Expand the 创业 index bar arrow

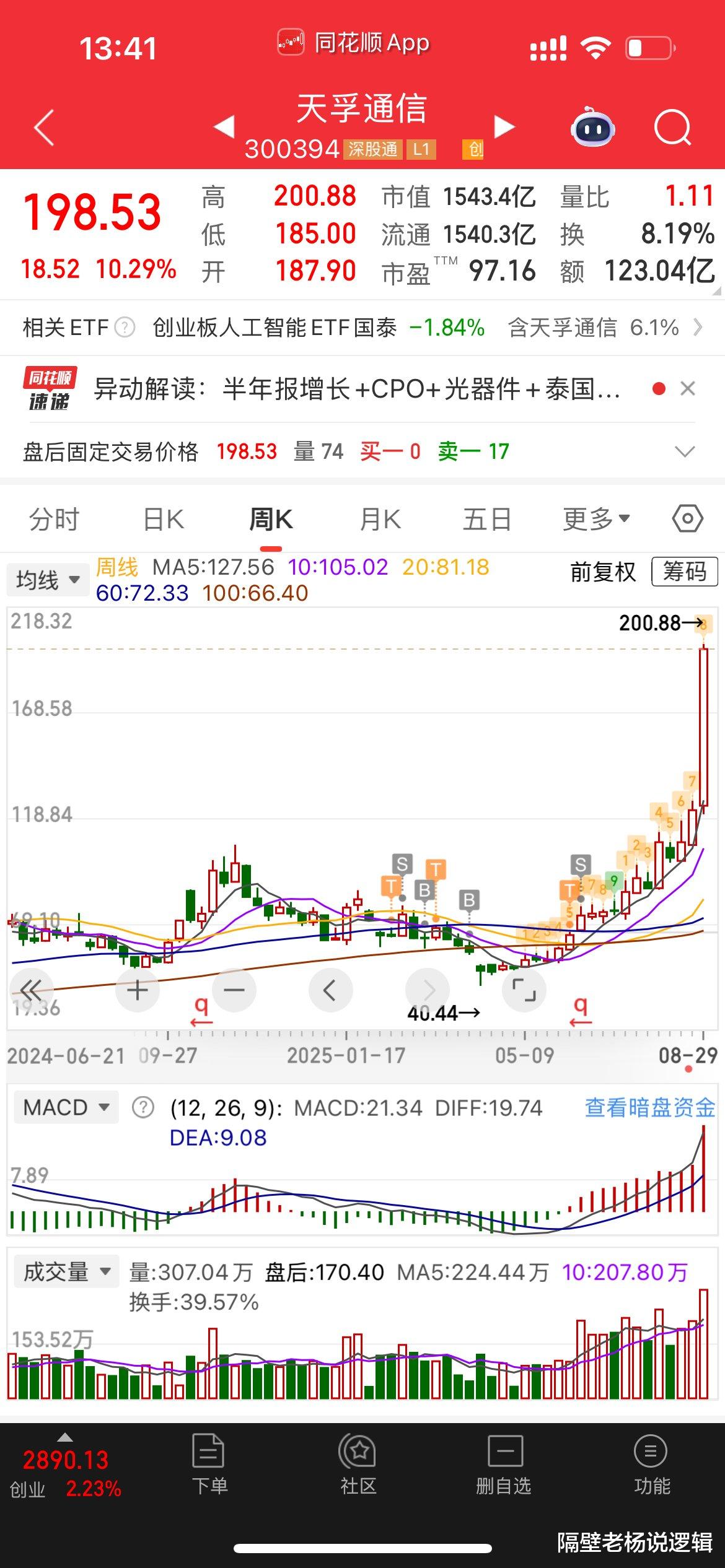pos(65,1437)
